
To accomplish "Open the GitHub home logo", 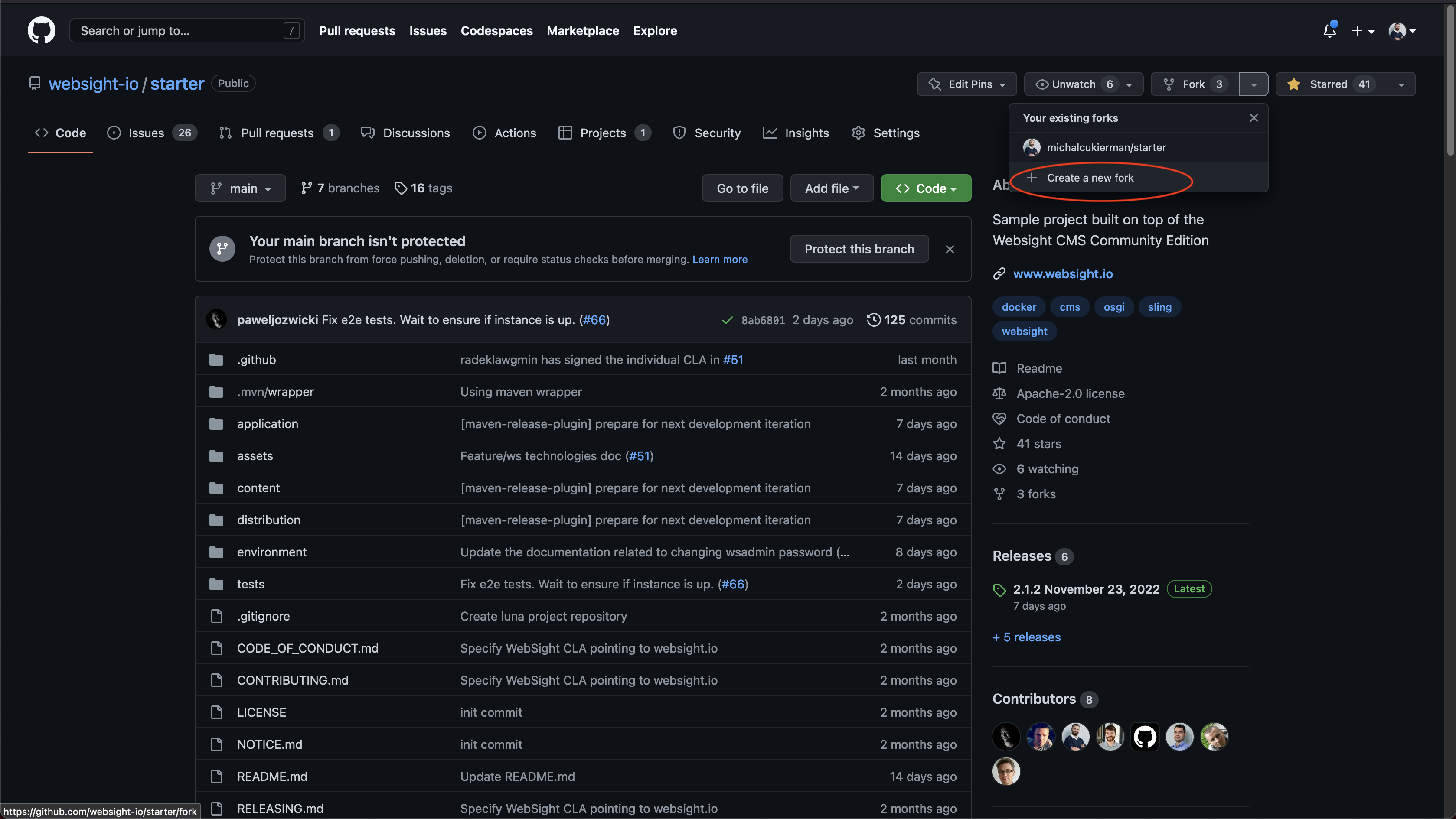I will pos(41,30).
